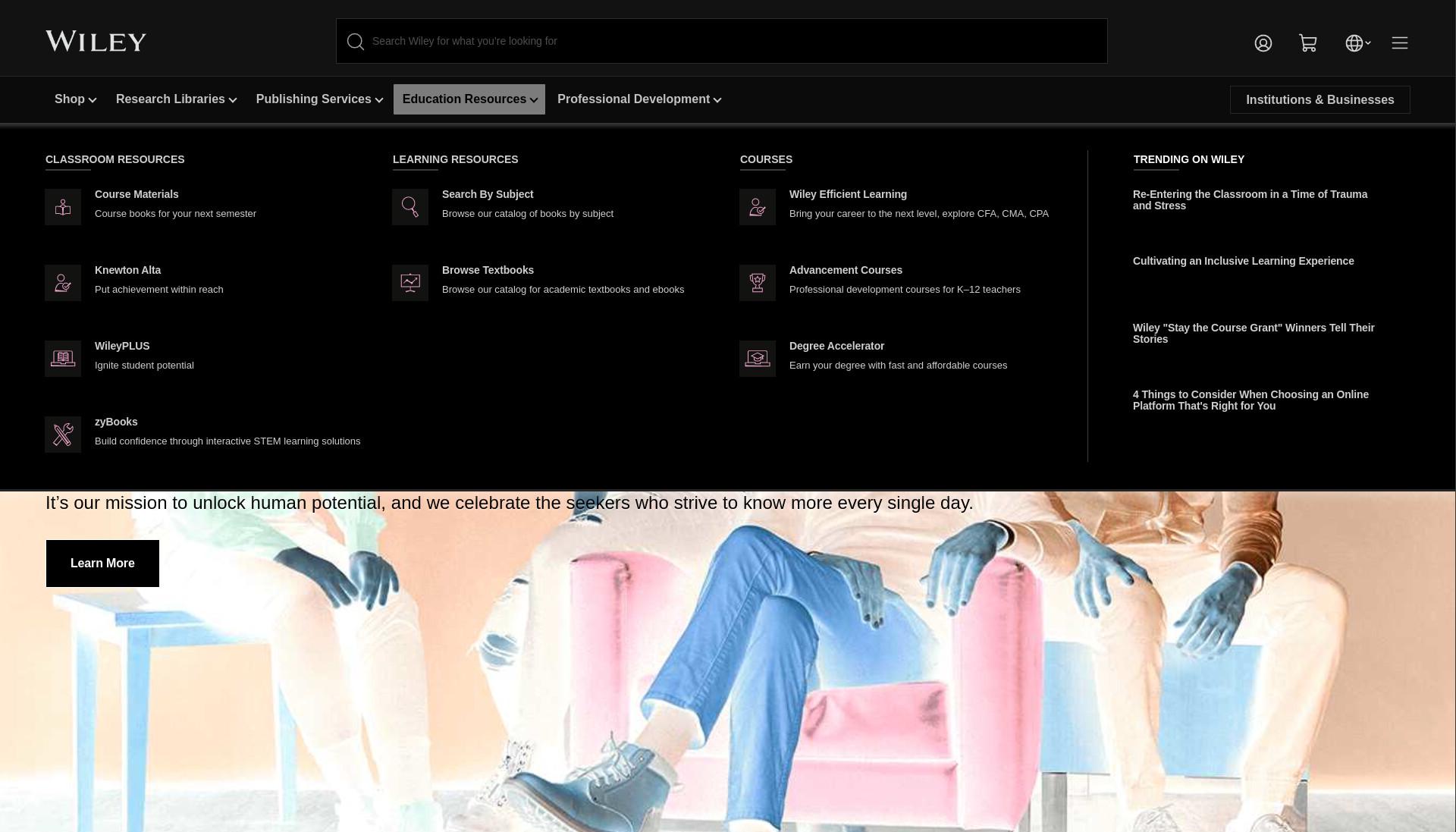The width and height of the screenshot is (1456, 832).
Task: Click 'Browse our catalog for academic textbooks' text
Action: pyautogui.click(x=563, y=290)
